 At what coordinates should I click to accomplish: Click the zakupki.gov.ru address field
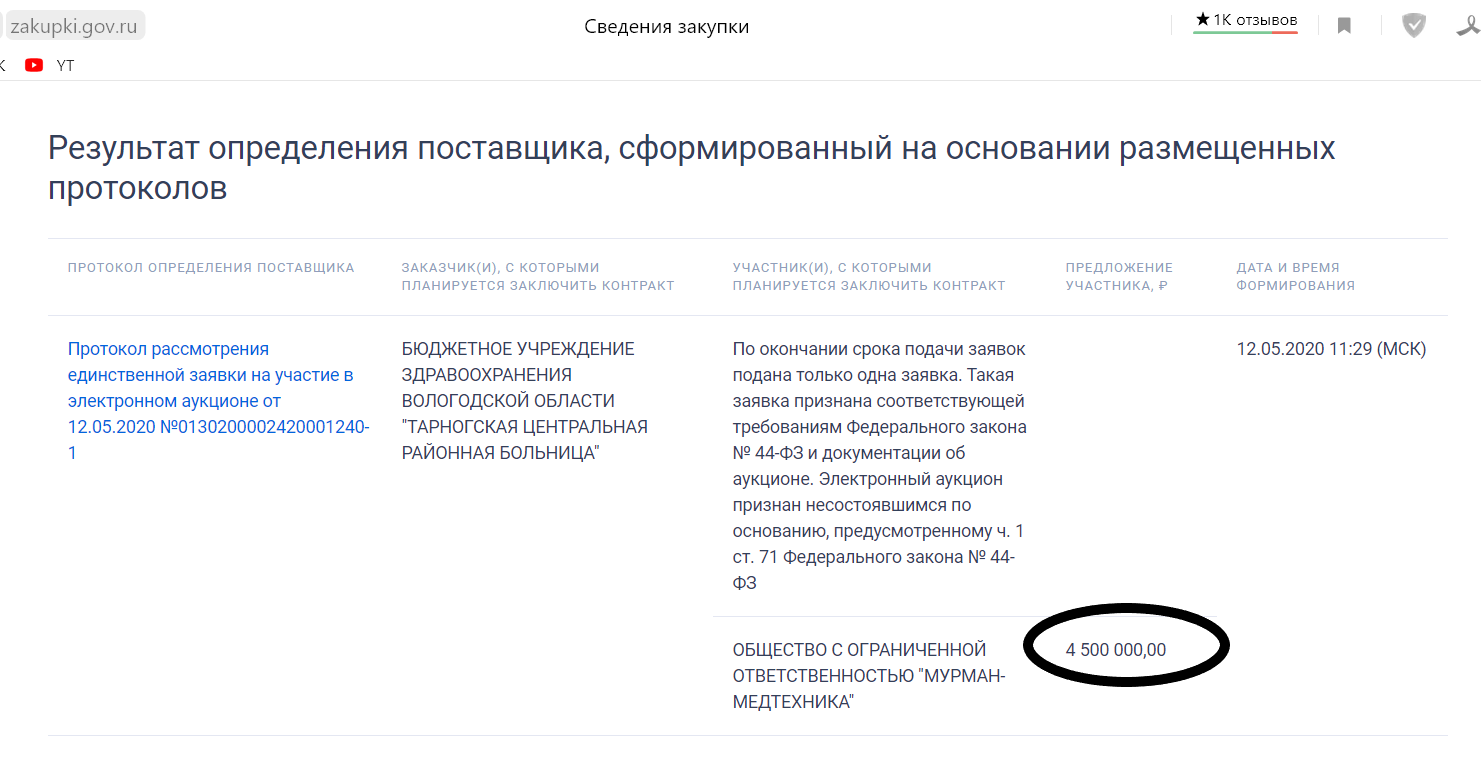click(73, 26)
